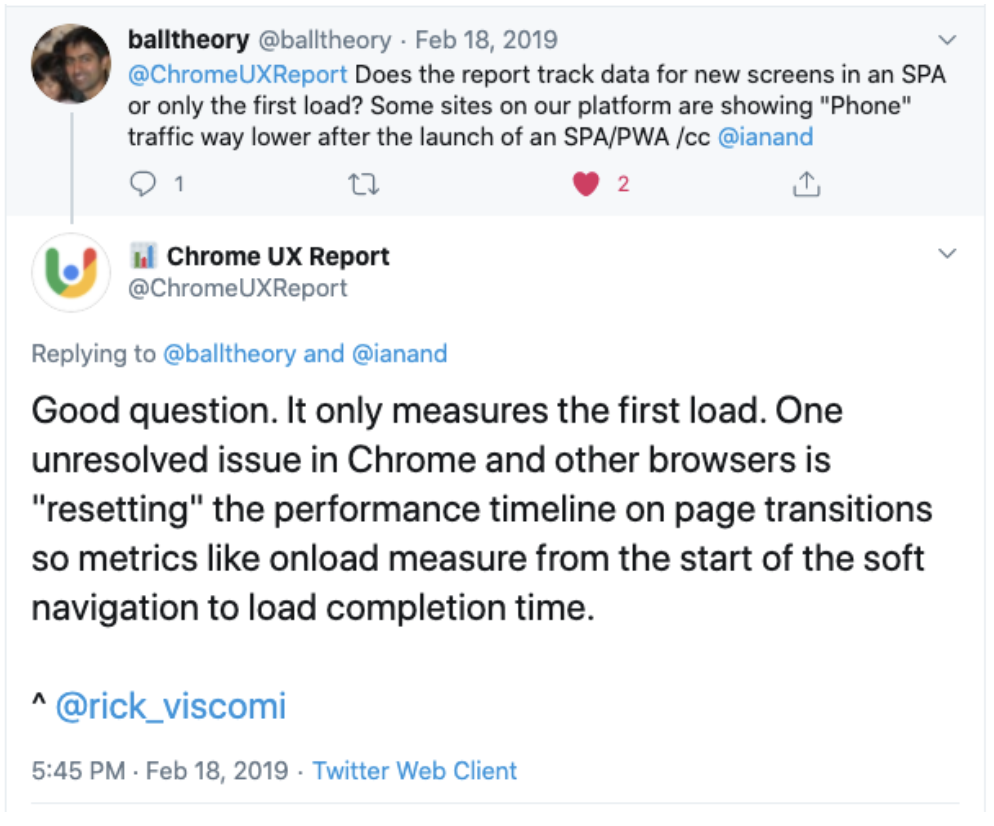
Task: Click the balltheory display name
Action: [x=188, y=40]
